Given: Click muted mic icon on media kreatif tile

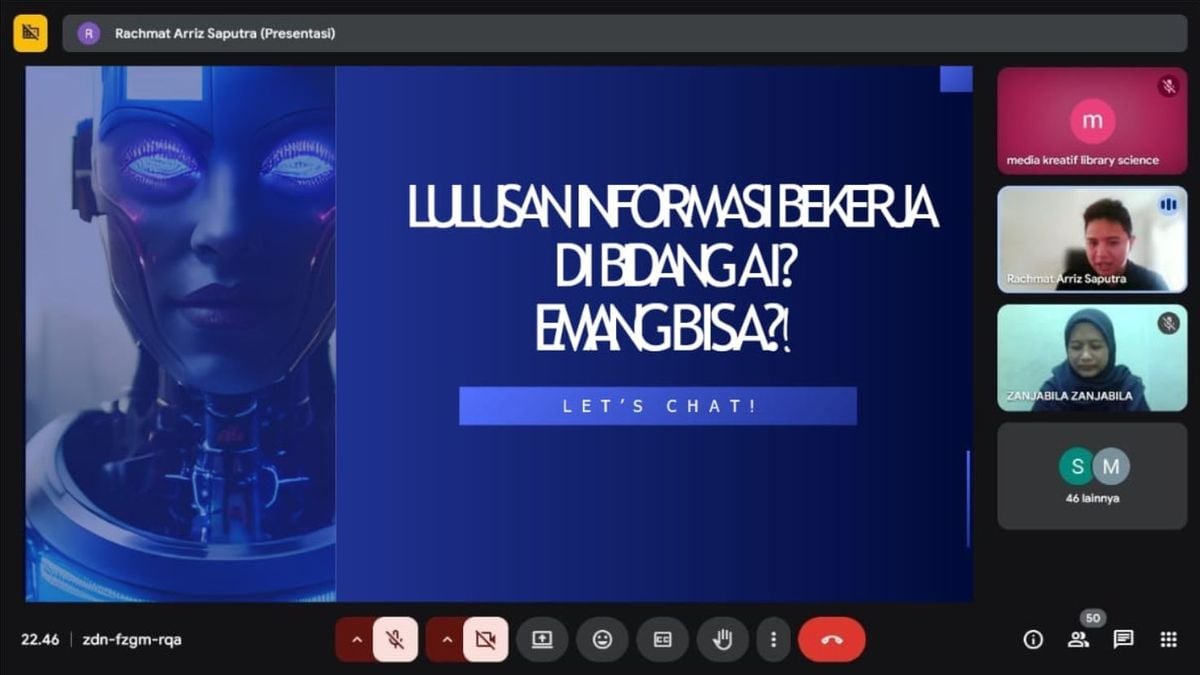Looking at the screenshot, I should (1168, 86).
